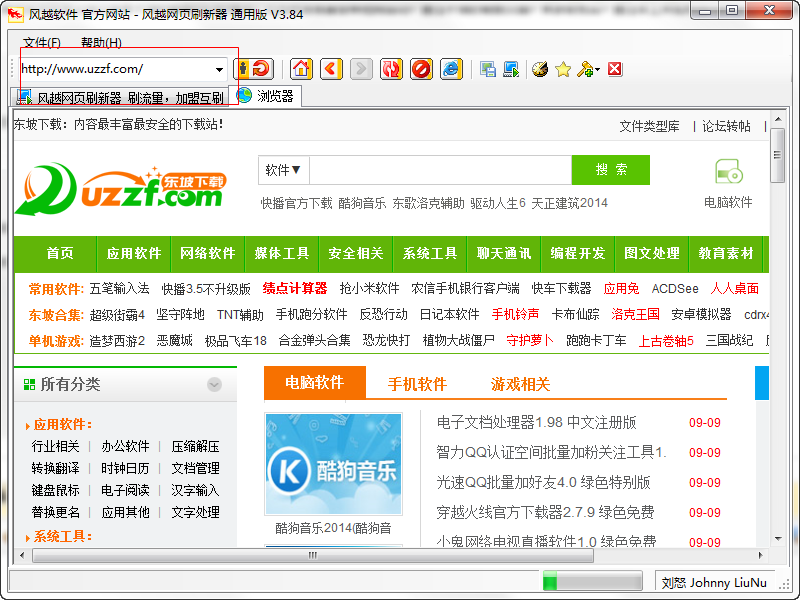Click the application icon in the title bar

tap(15, 14)
